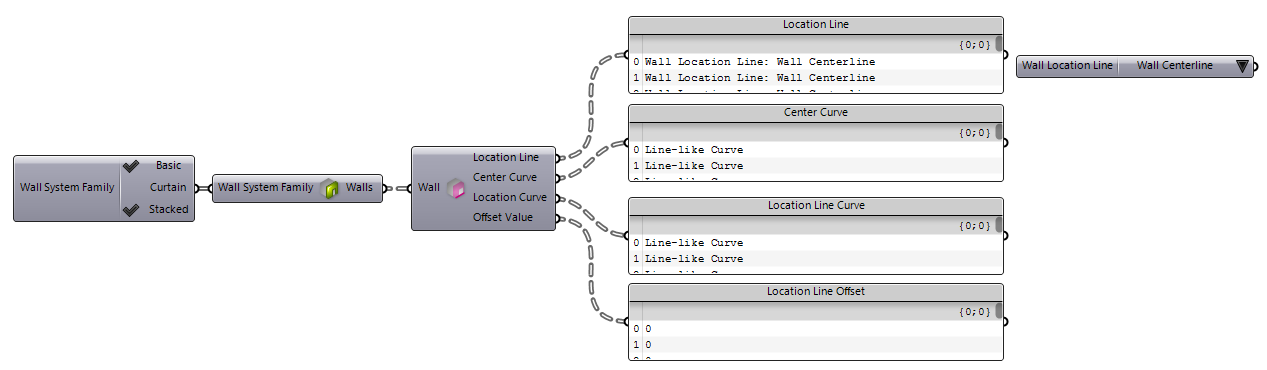
Task: Click the Location Line Offset panel header
Action: 815,291
